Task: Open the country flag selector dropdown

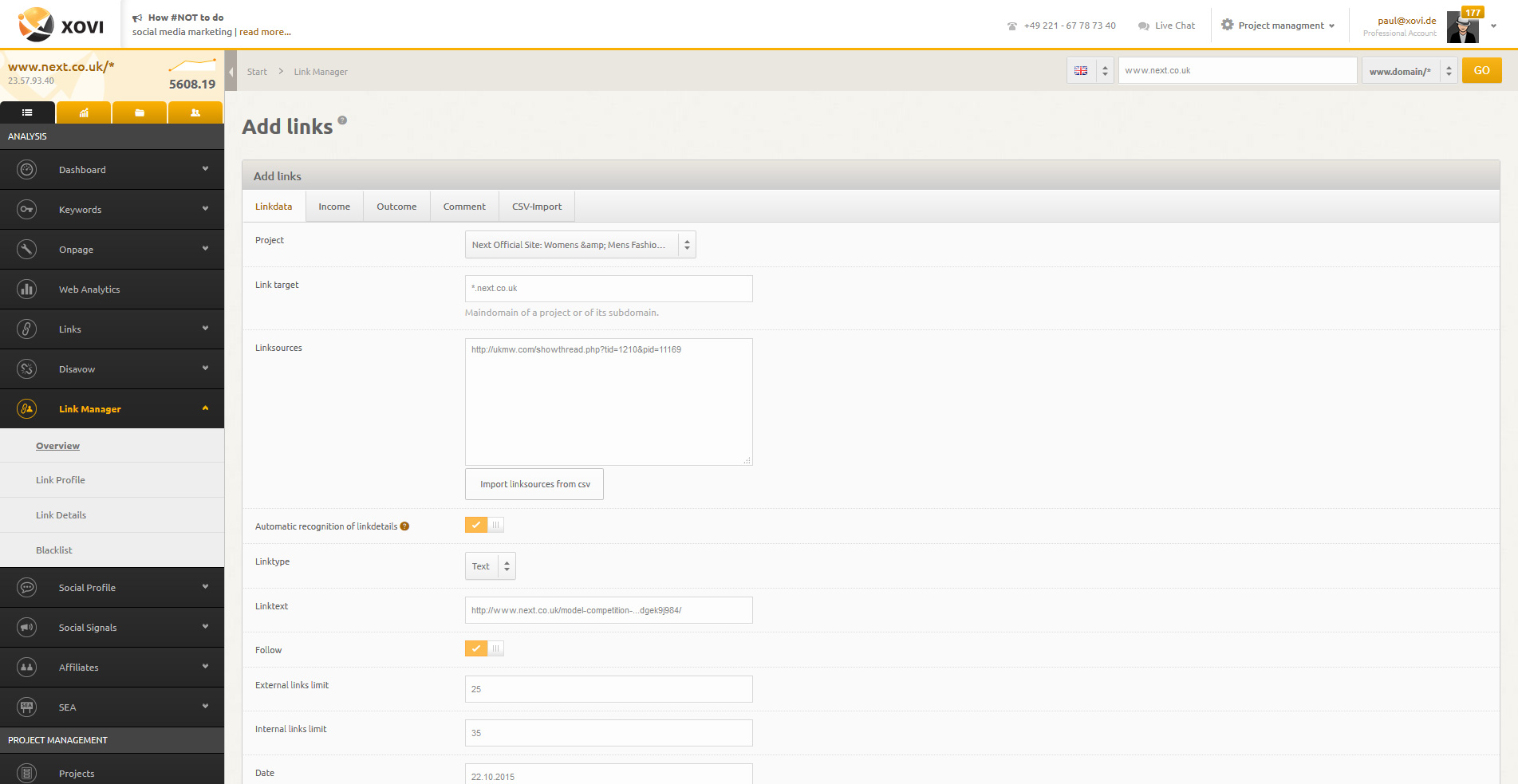Action: point(1090,71)
